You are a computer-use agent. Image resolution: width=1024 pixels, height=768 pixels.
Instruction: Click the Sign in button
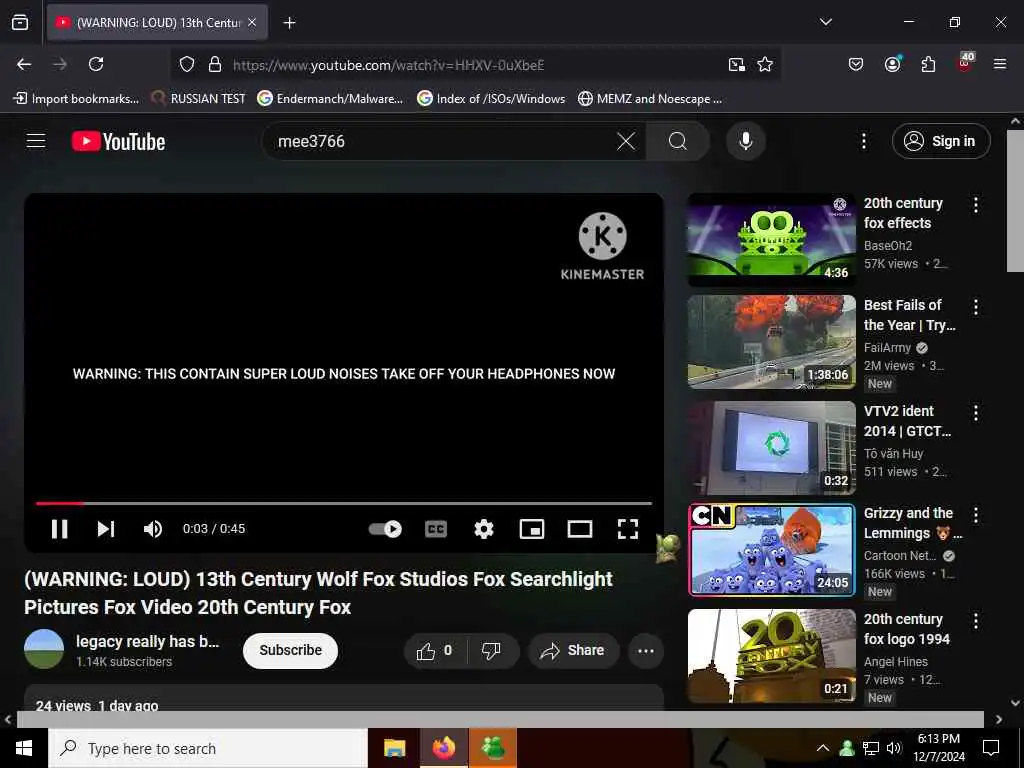(x=941, y=141)
